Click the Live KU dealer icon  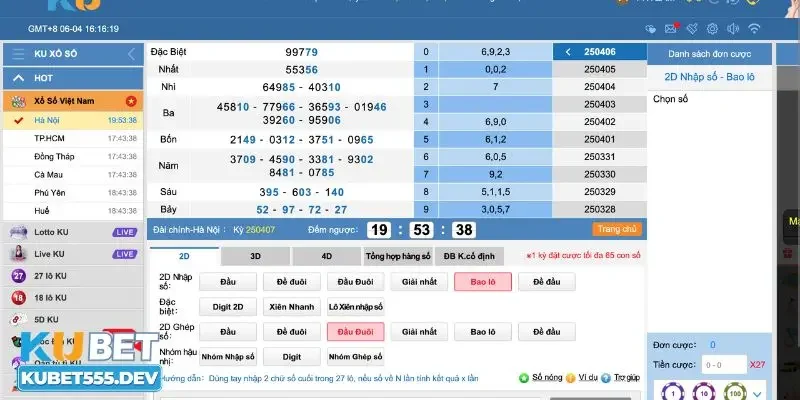[18, 254]
